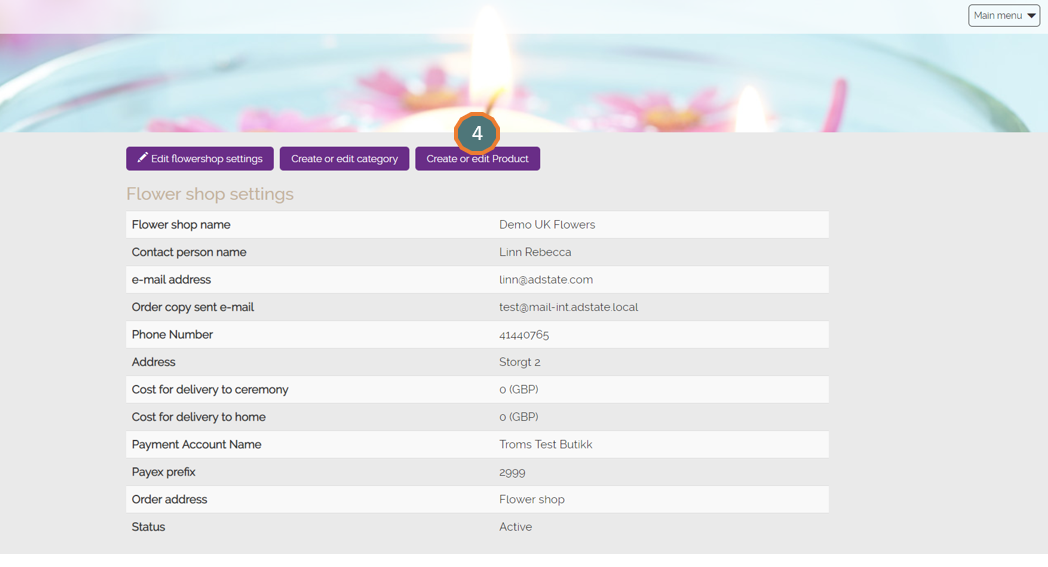Open Create or edit Product
This screenshot has width=1048, height=567.
click(477, 159)
